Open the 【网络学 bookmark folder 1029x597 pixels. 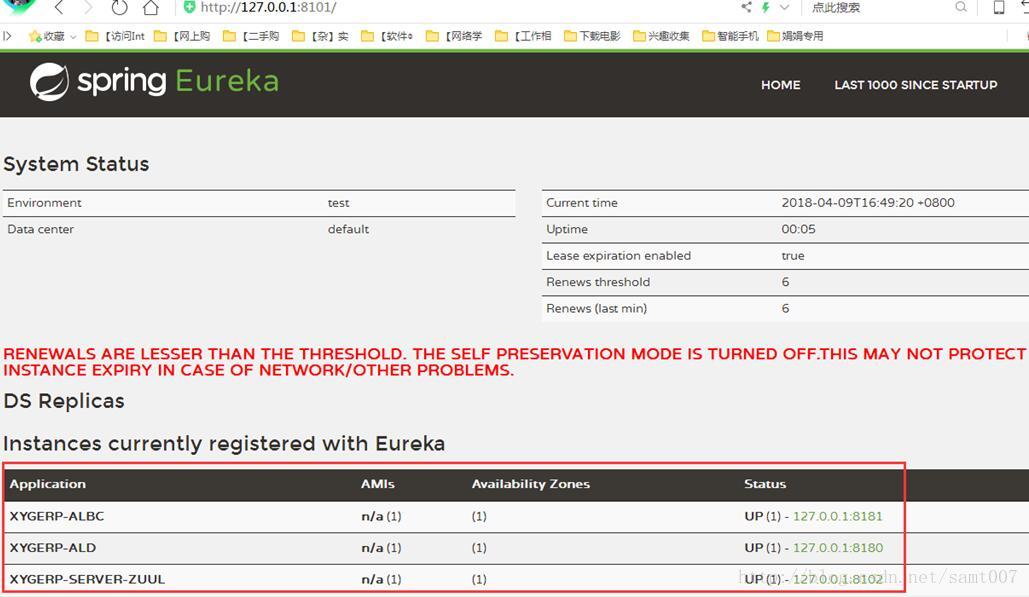tap(453, 36)
